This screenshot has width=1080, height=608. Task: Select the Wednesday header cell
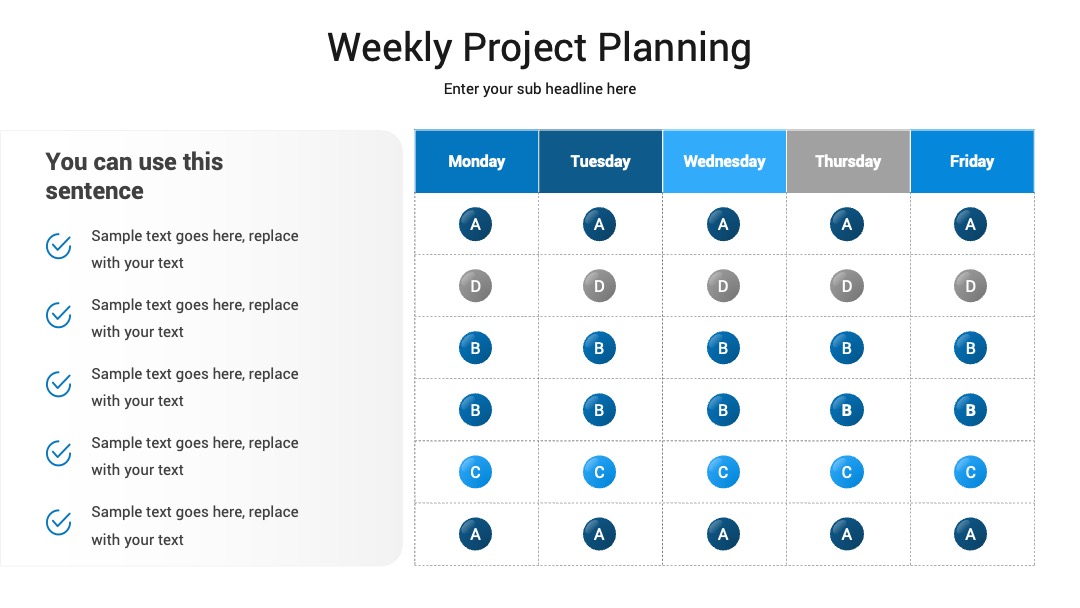coord(725,161)
